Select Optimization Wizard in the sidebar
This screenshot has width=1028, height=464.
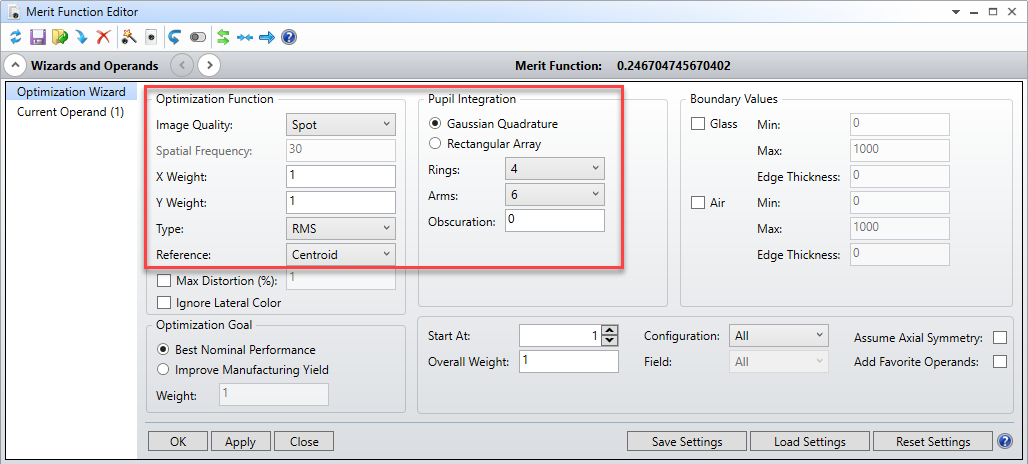pyautogui.click(x=71, y=92)
